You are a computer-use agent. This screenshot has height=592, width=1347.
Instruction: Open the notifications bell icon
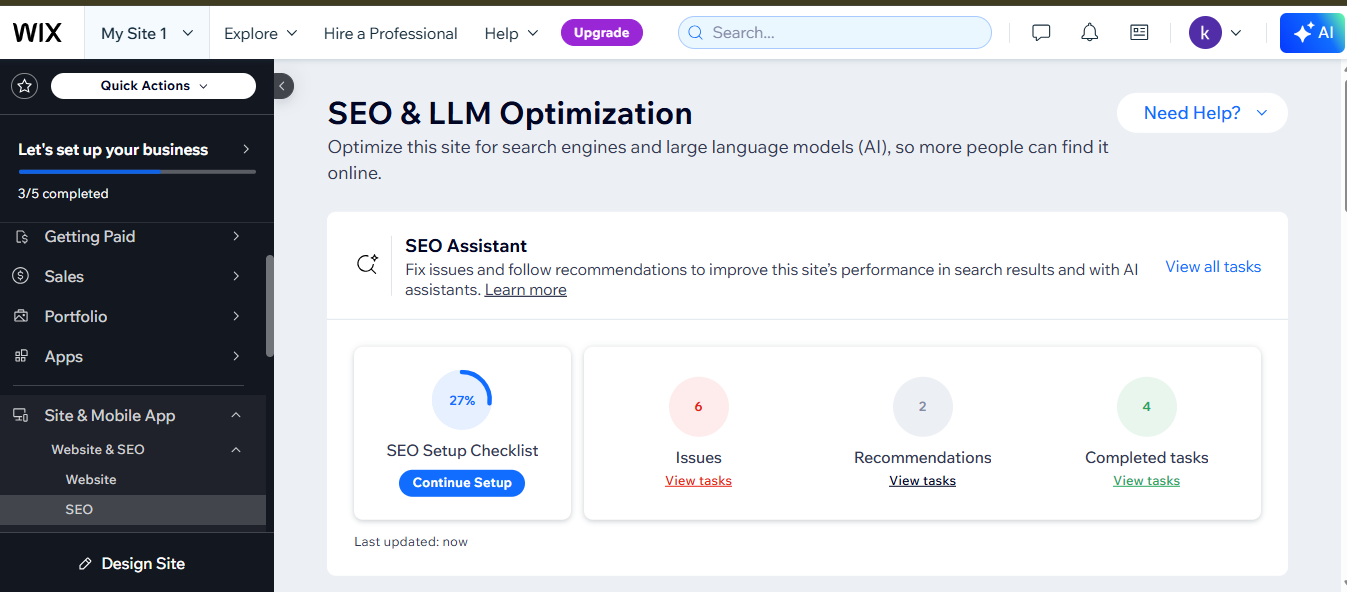click(1090, 33)
